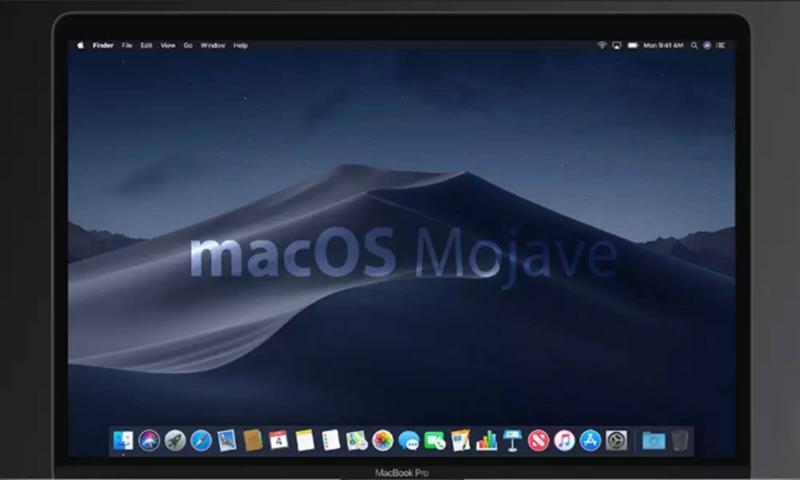The image size is (800, 480).
Task: Open FaceTime green icon in Dock
Action: coord(435,441)
